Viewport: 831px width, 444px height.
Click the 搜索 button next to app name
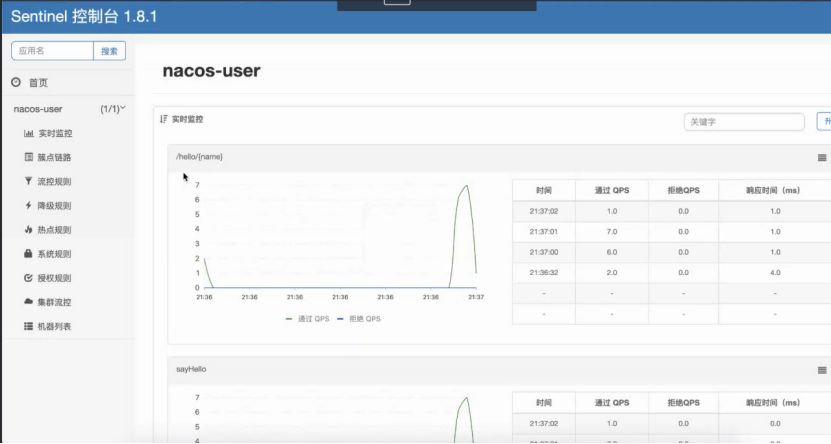pyautogui.click(x=109, y=51)
